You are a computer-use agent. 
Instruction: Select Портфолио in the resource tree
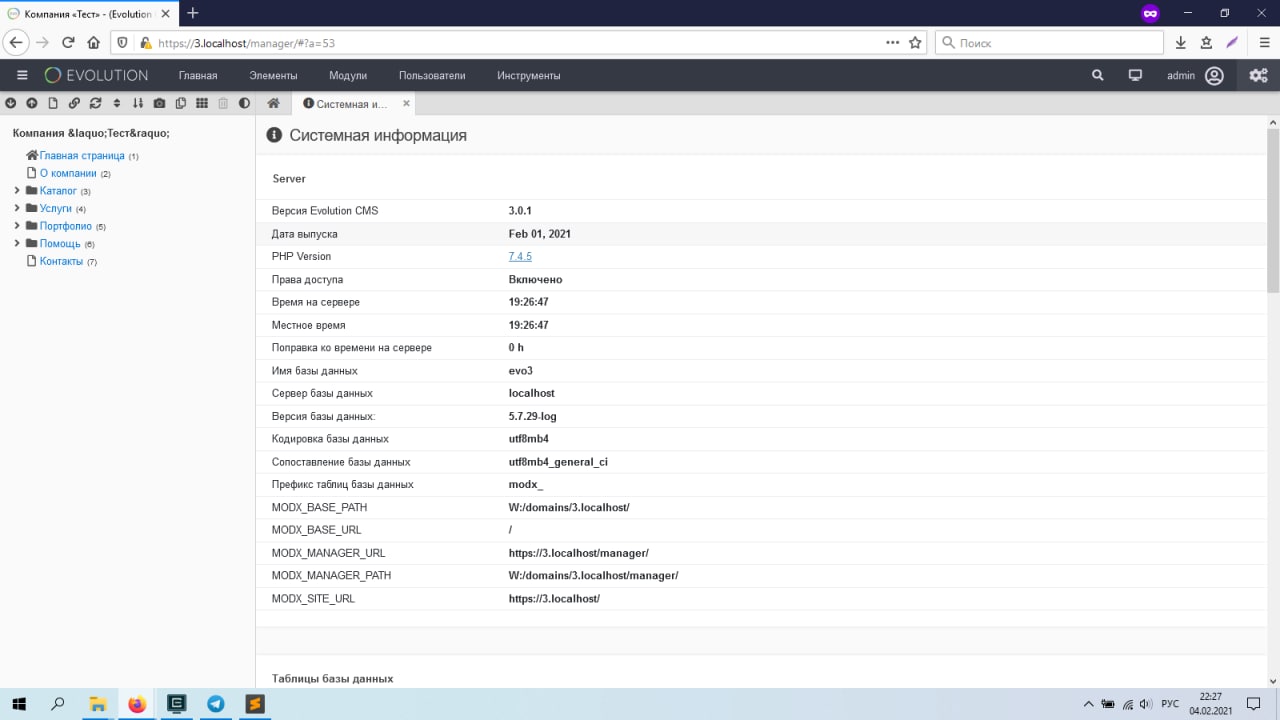(66, 226)
